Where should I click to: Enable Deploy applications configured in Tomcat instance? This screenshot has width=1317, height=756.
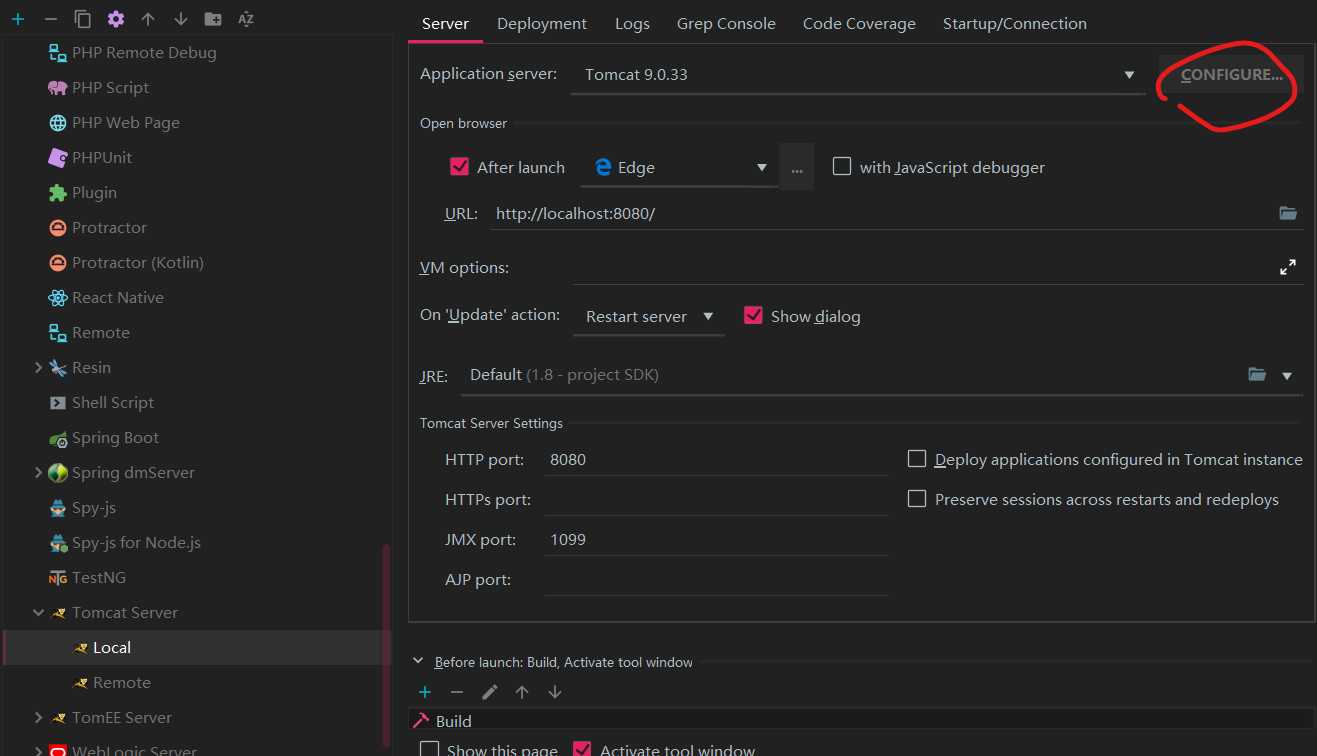(917, 459)
